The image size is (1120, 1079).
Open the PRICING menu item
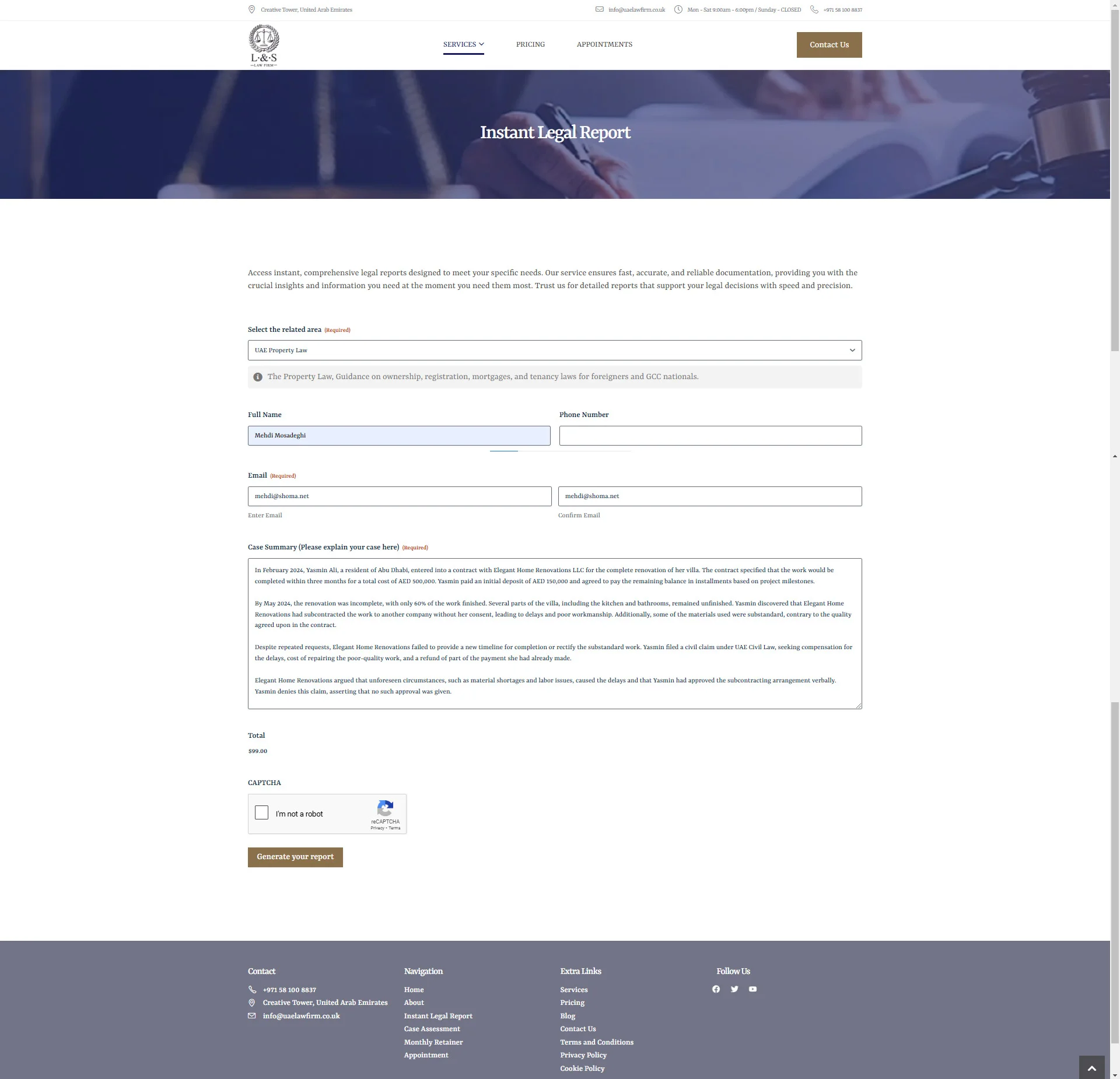(530, 44)
